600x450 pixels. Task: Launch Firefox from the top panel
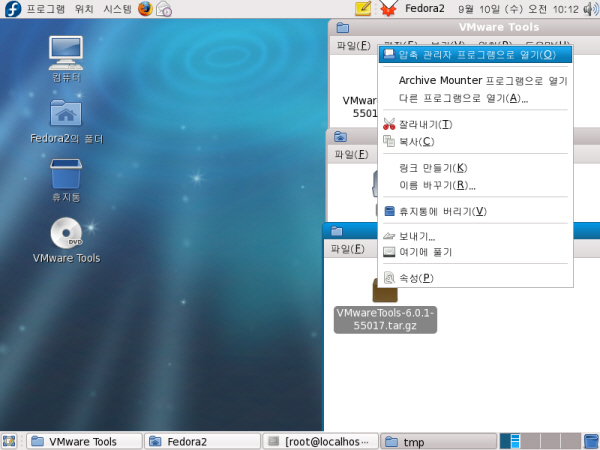click(x=145, y=8)
